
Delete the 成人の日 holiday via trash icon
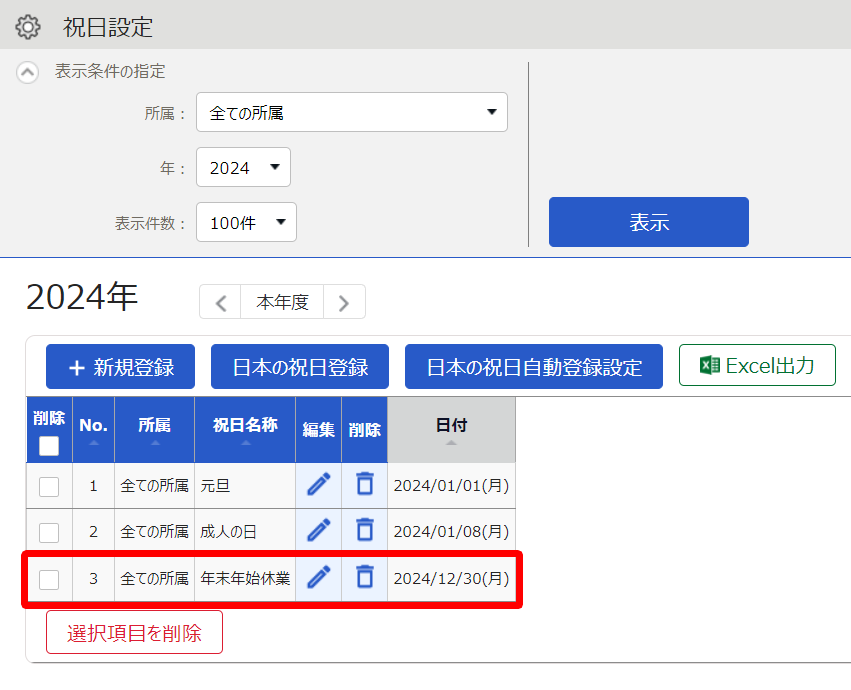365,530
